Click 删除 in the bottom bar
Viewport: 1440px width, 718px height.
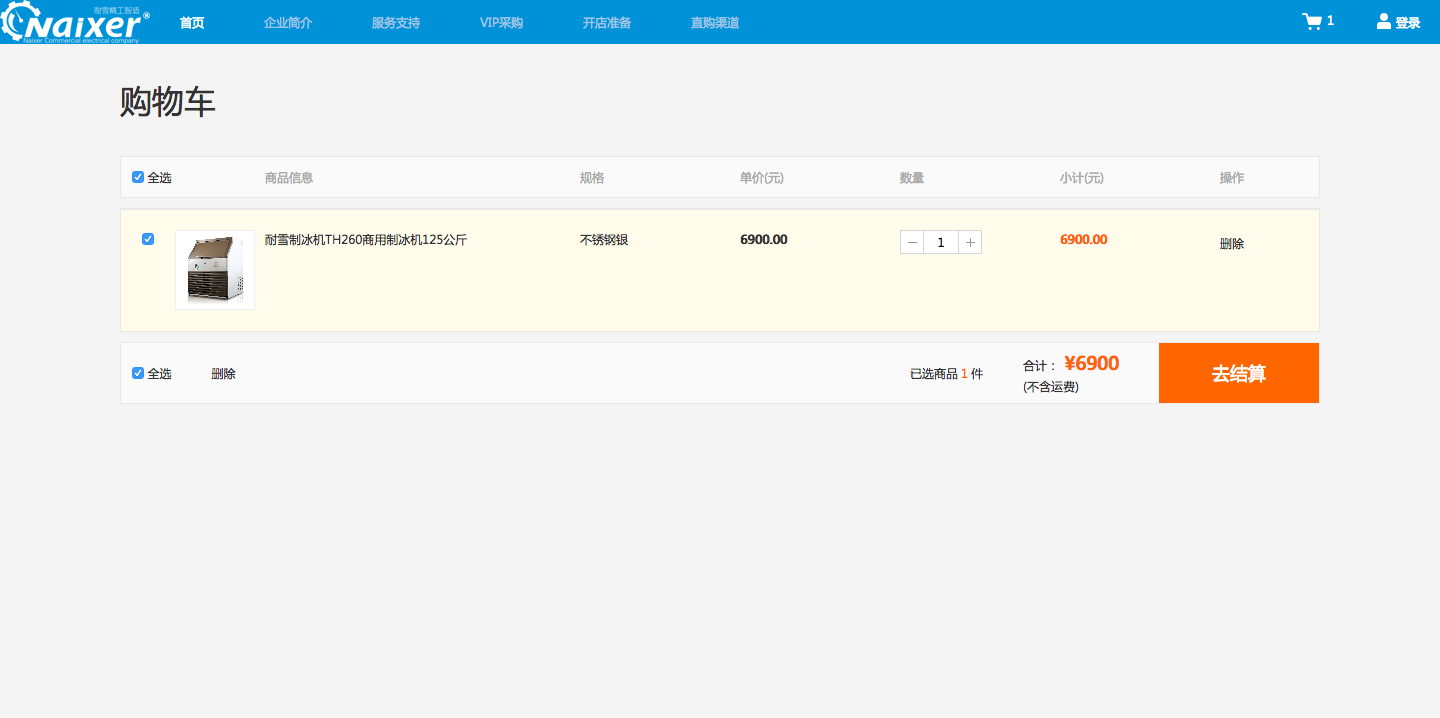coord(224,374)
